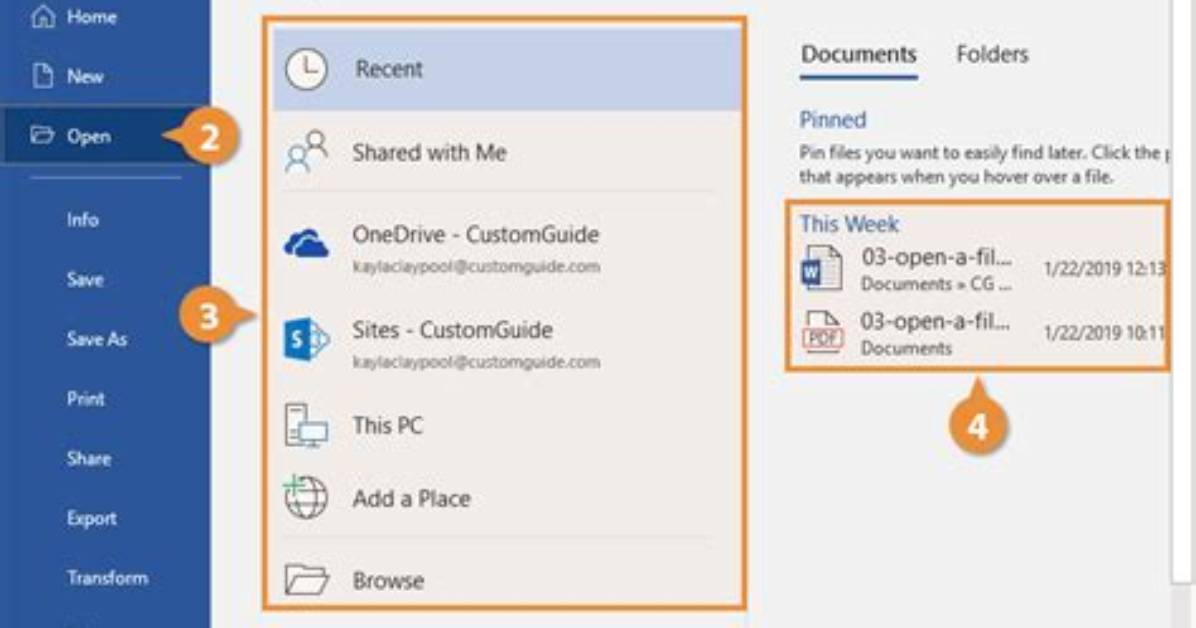
Task: Click the Browse folder icon
Action: (x=307, y=579)
